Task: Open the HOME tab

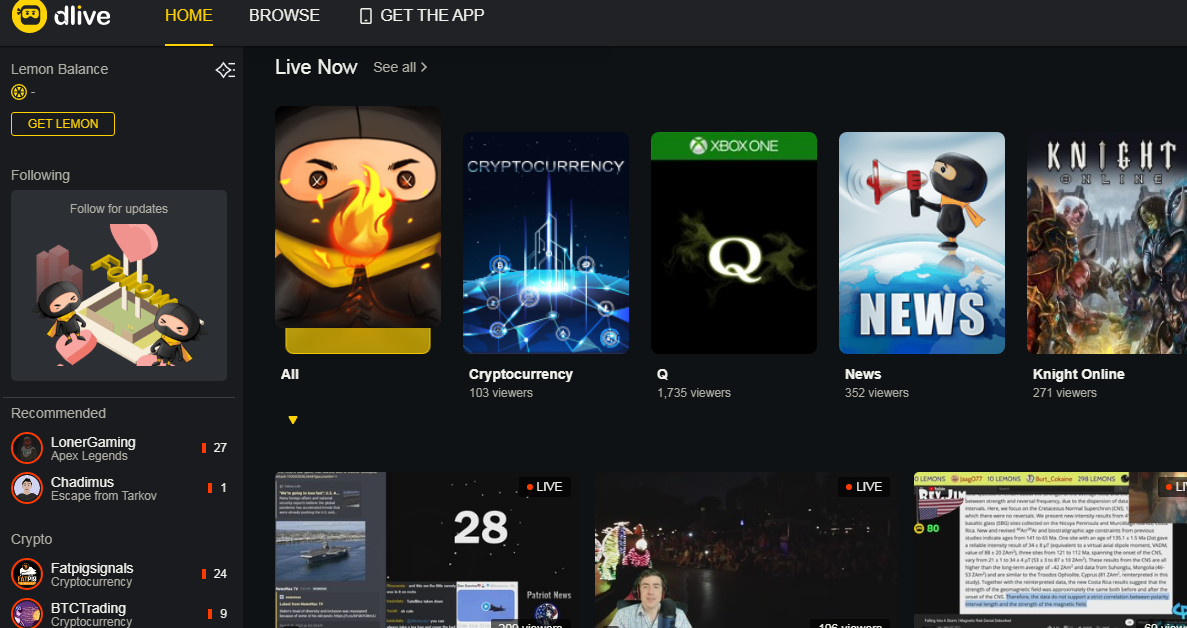Action: (188, 16)
